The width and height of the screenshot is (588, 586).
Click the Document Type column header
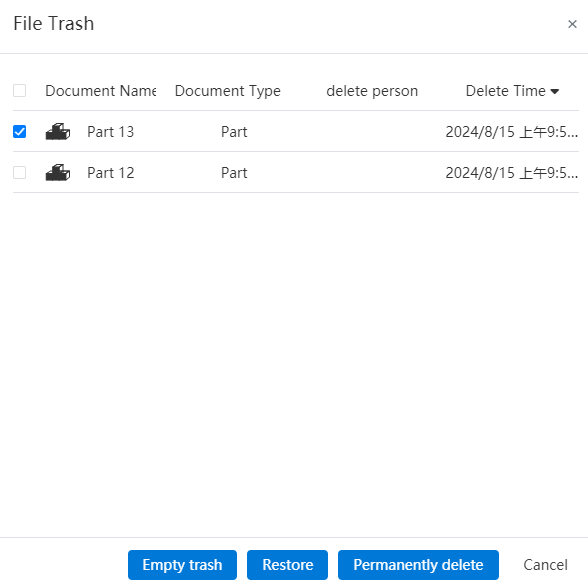tap(228, 91)
